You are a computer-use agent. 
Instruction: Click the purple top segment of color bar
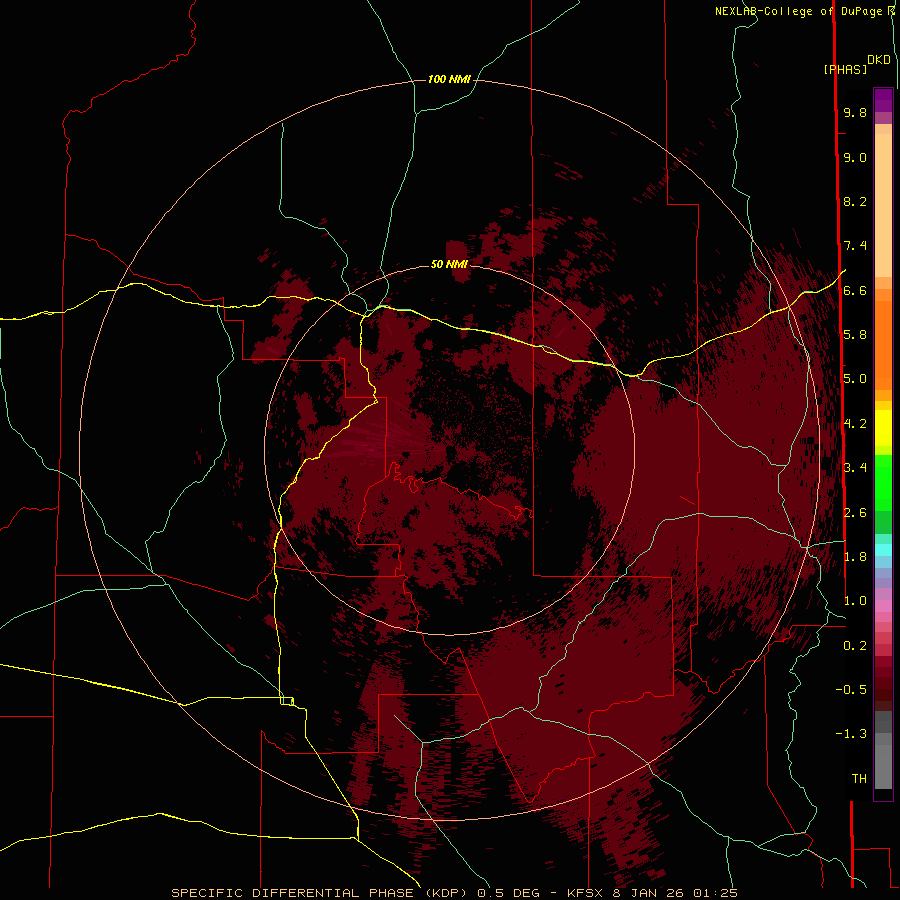coord(883,100)
